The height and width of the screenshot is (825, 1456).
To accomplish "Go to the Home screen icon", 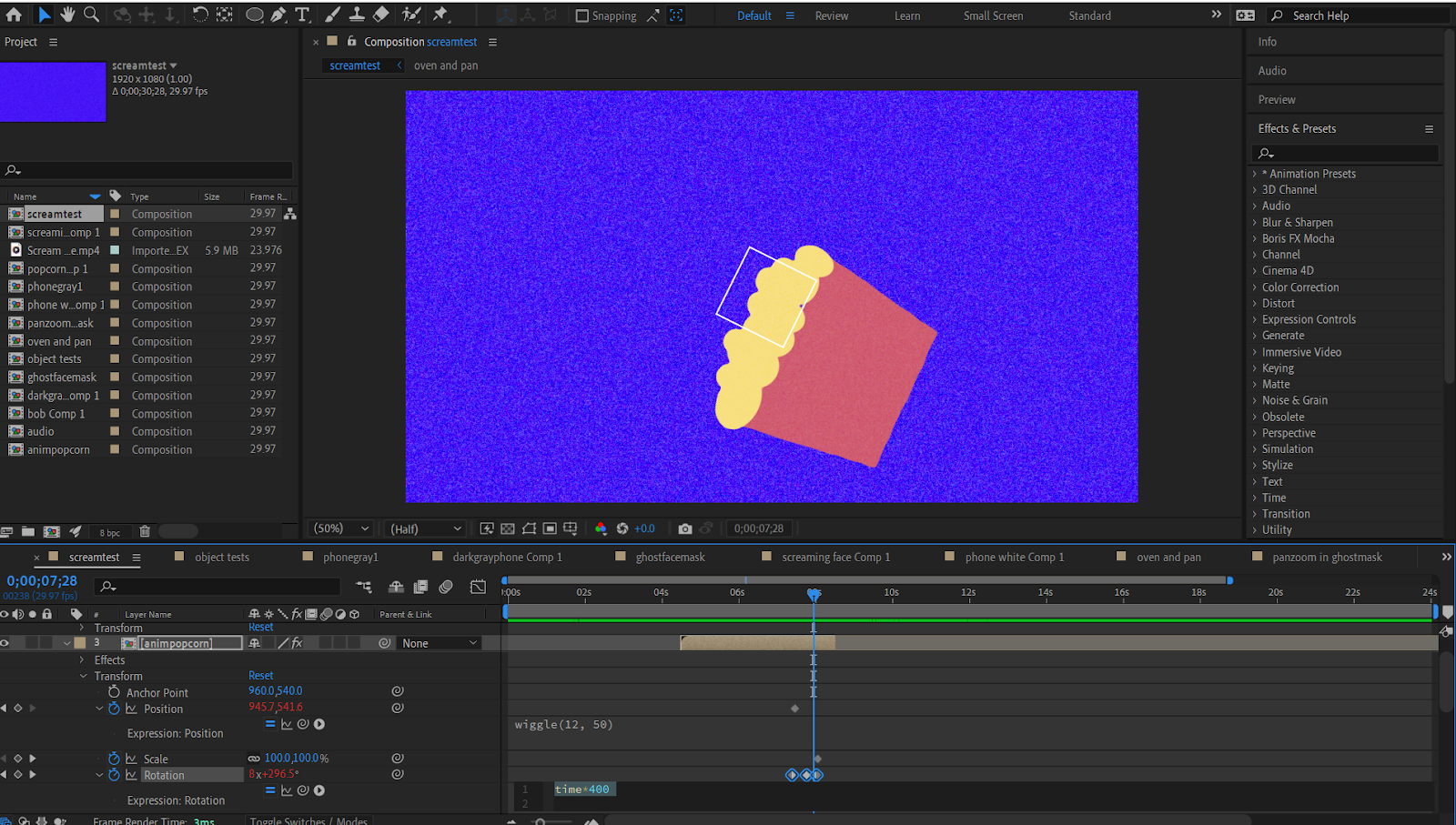I will coord(14,15).
